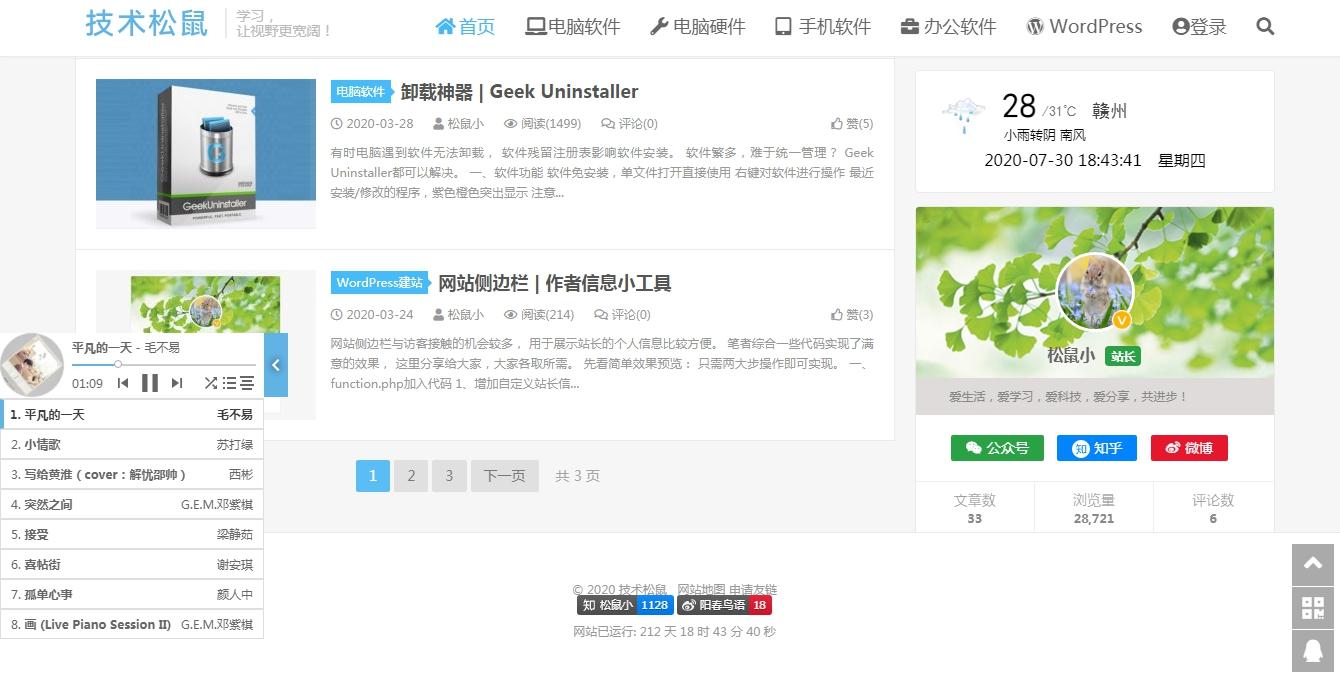The height and width of the screenshot is (675, 1340).
Task: Open the WordPress navigation menu item
Action: [x=1084, y=27]
